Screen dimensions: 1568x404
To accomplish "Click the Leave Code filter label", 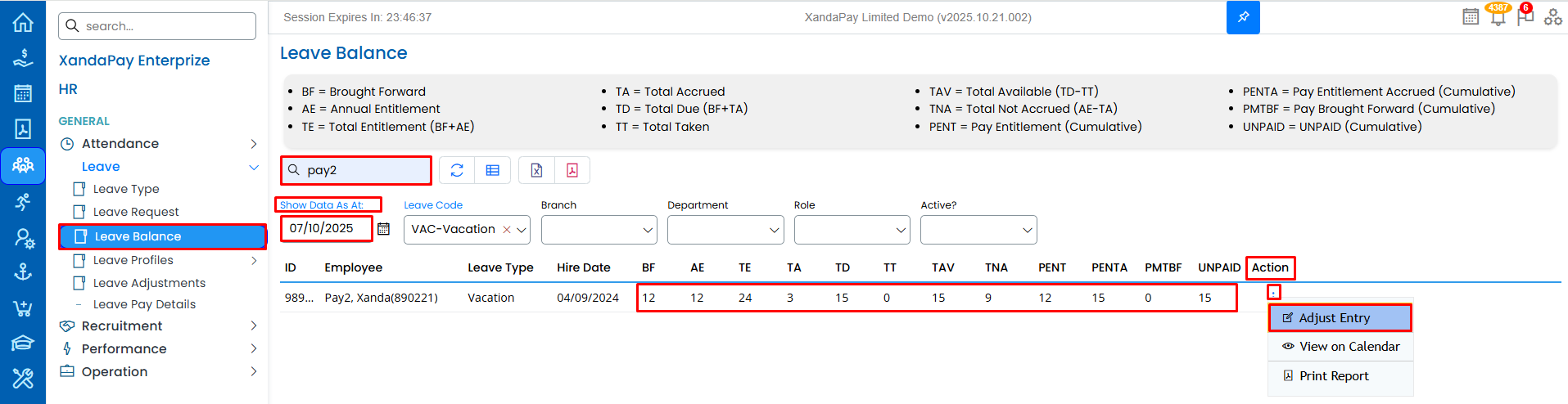I will click(x=433, y=205).
